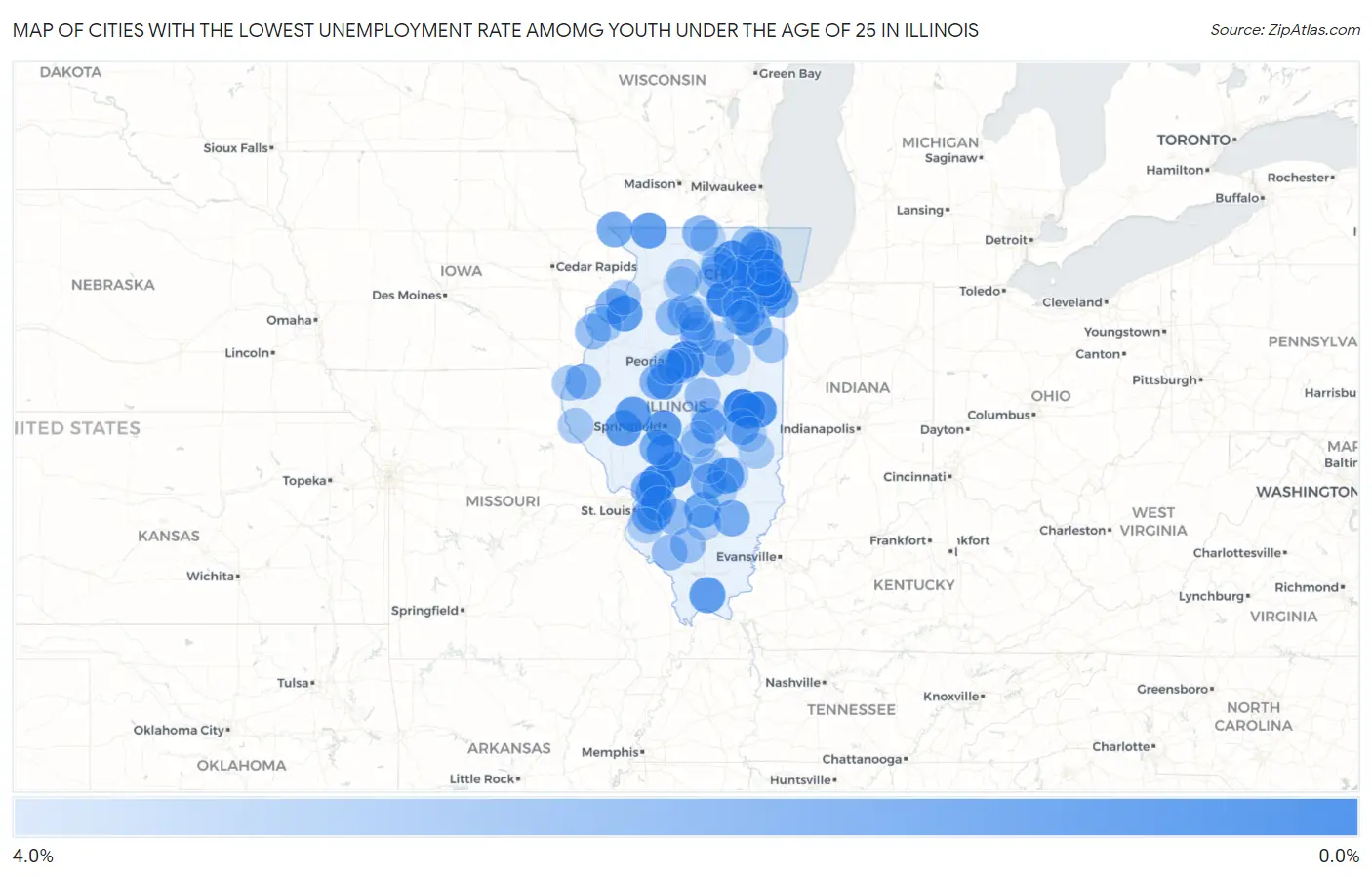The width and height of the screenshot is (1372, 877).
Task: Click the Topeka city label
Action: click(306, 480)
